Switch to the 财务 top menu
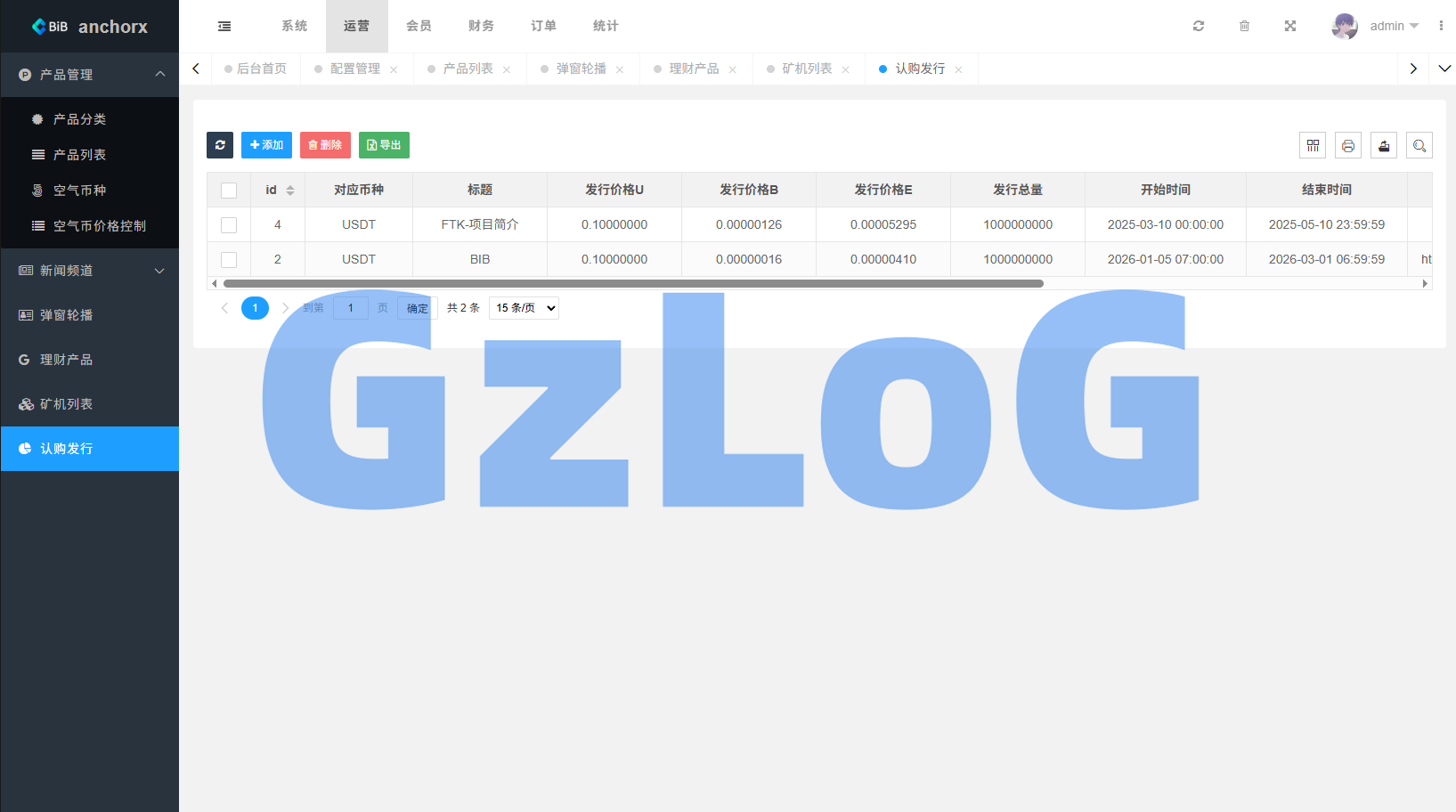 pos(481,26)
